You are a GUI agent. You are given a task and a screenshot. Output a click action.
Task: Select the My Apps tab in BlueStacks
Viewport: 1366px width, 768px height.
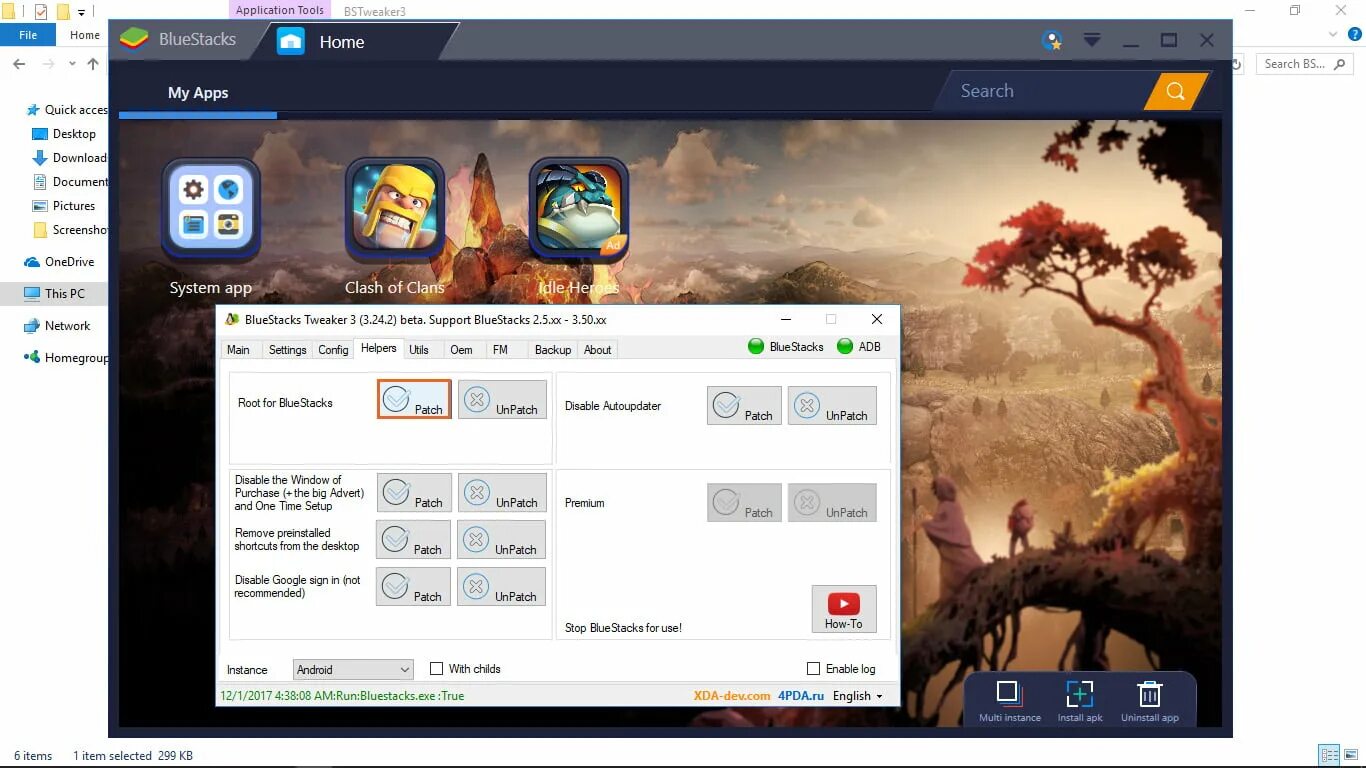point(198,92)
